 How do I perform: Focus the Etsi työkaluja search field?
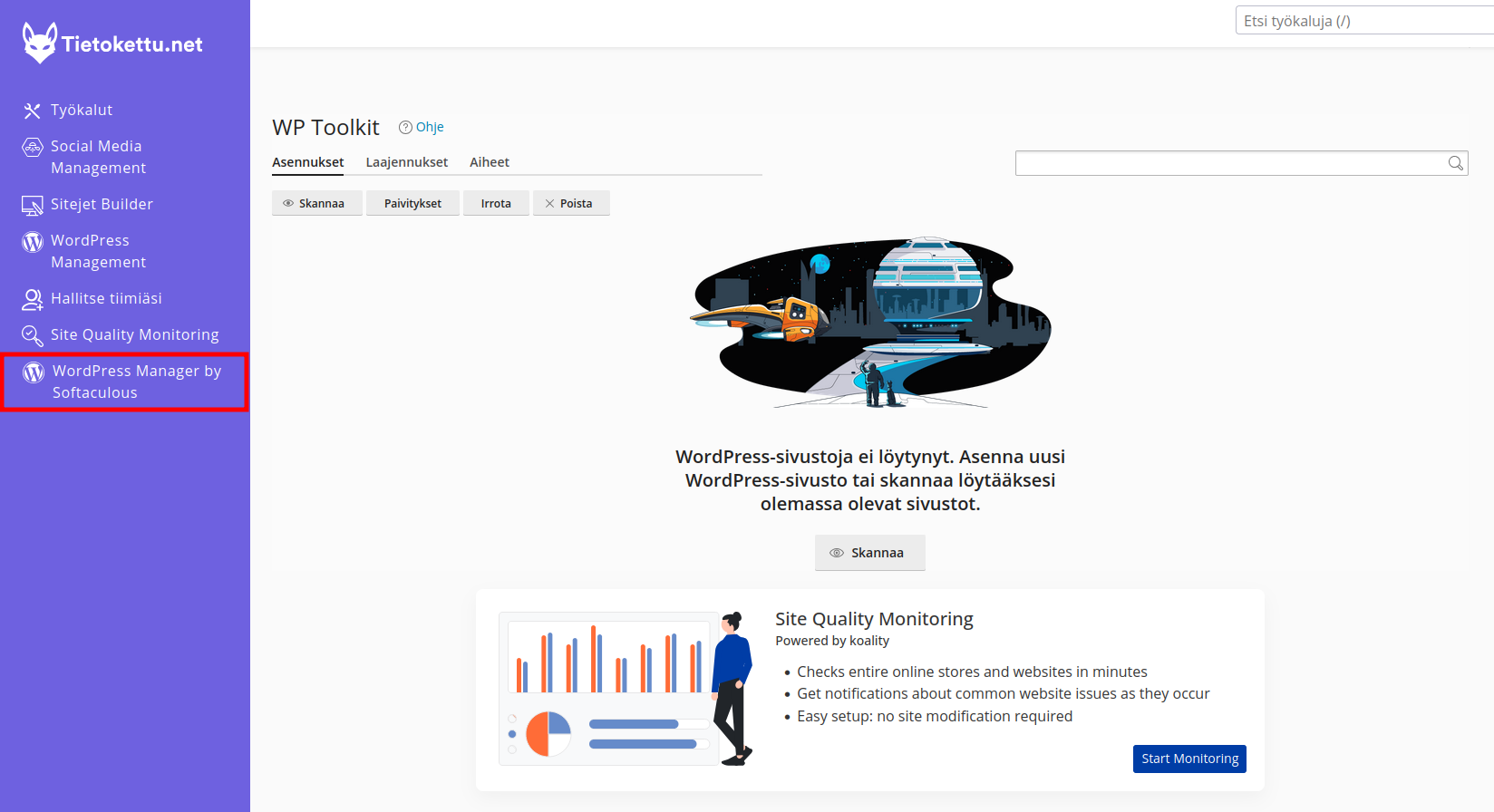1364,21
